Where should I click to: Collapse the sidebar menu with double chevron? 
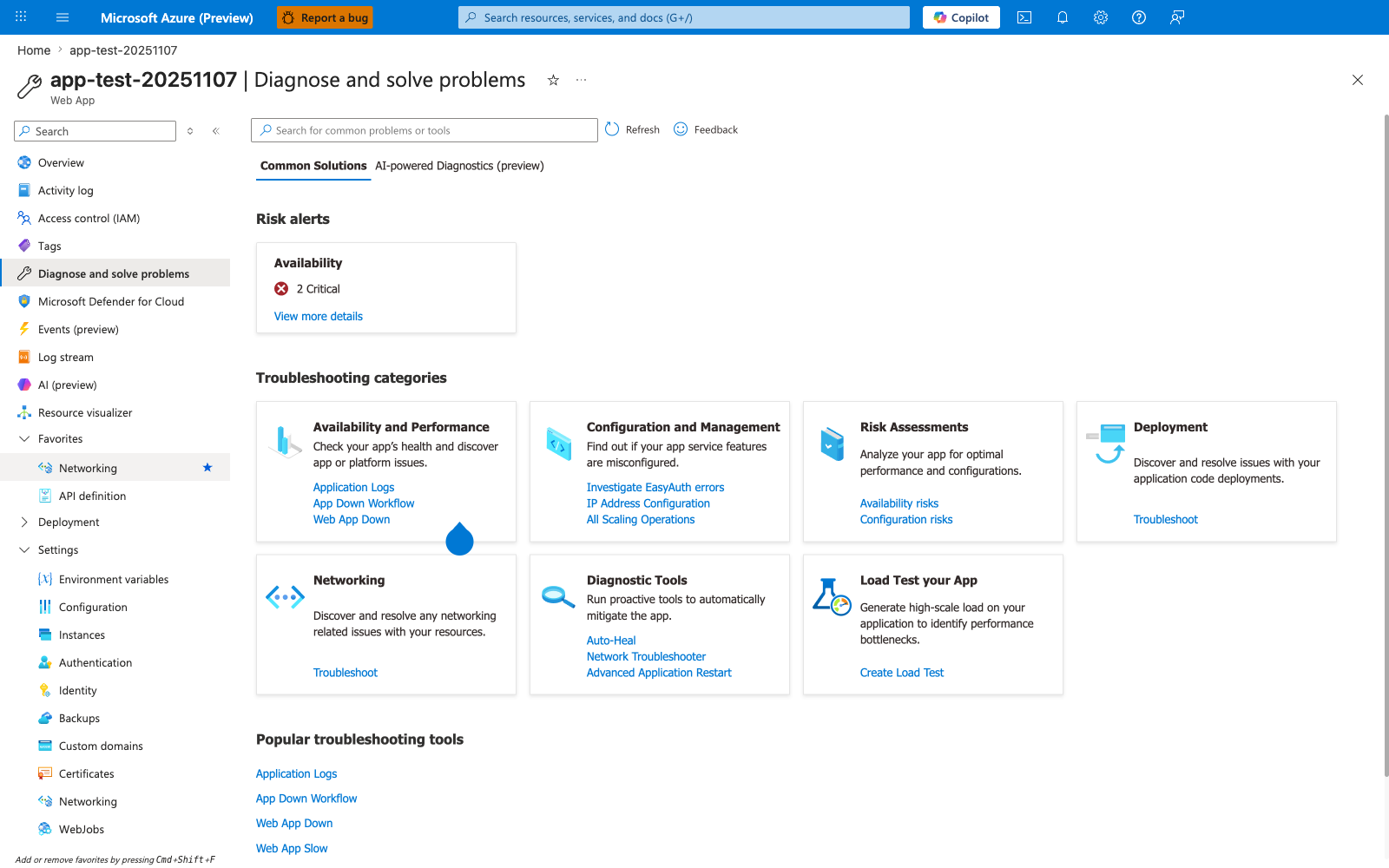point(216,131)
